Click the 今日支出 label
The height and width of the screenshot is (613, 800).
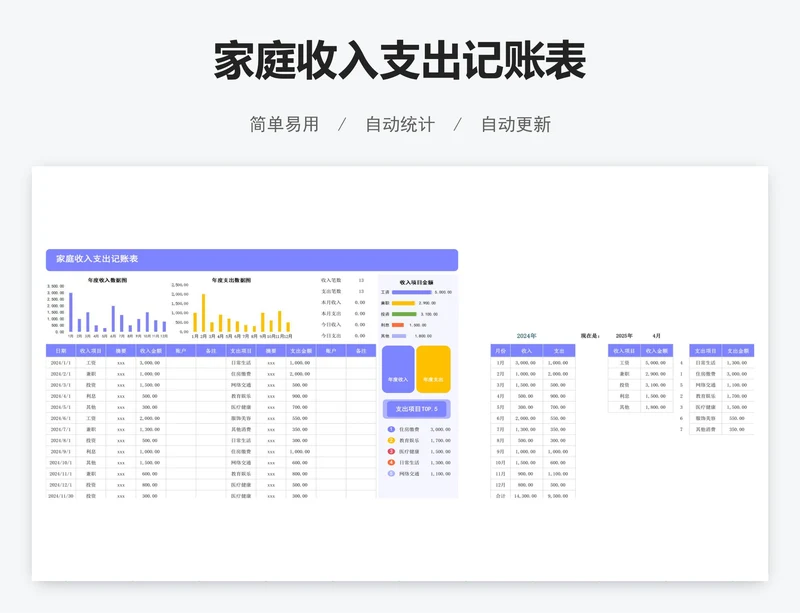(331, 336)
